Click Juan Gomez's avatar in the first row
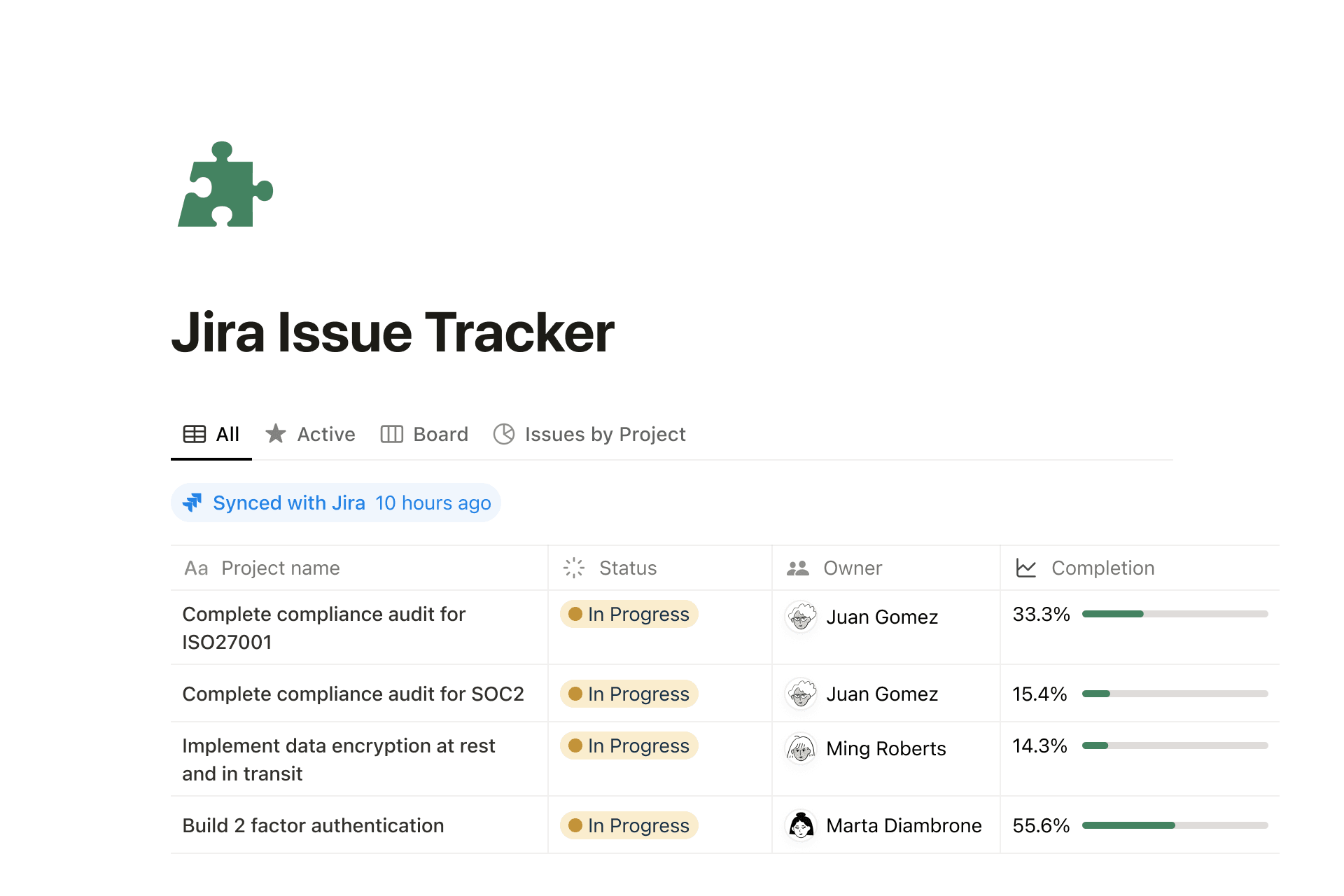This screenshot has height=896, width=1344. coord(801,617)
